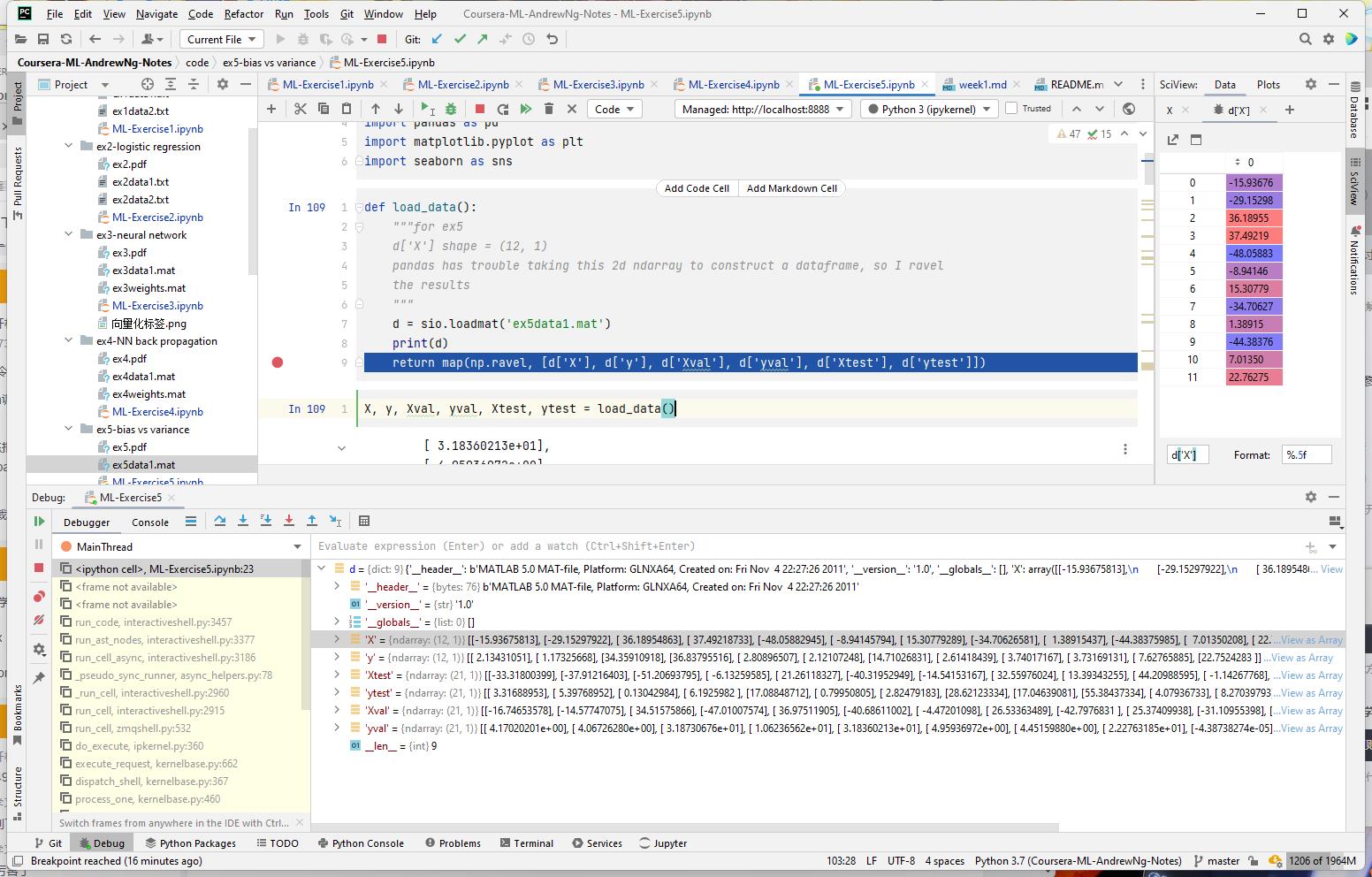Open Managed localhost:8888 server dropdown
This screenshot has width=1372, height=877.
point(764,109)
